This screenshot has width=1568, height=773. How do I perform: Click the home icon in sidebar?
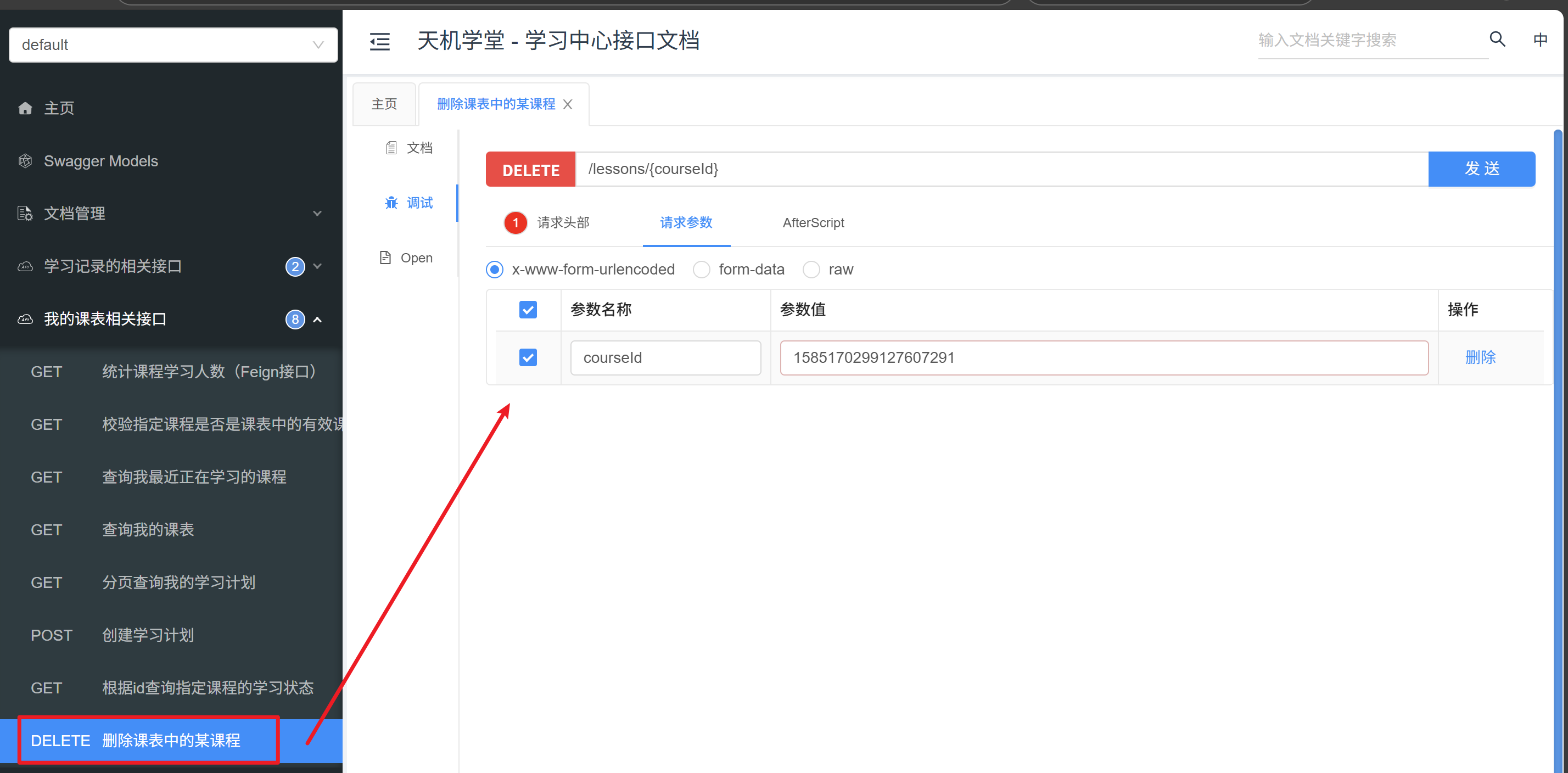pos(25,108)
